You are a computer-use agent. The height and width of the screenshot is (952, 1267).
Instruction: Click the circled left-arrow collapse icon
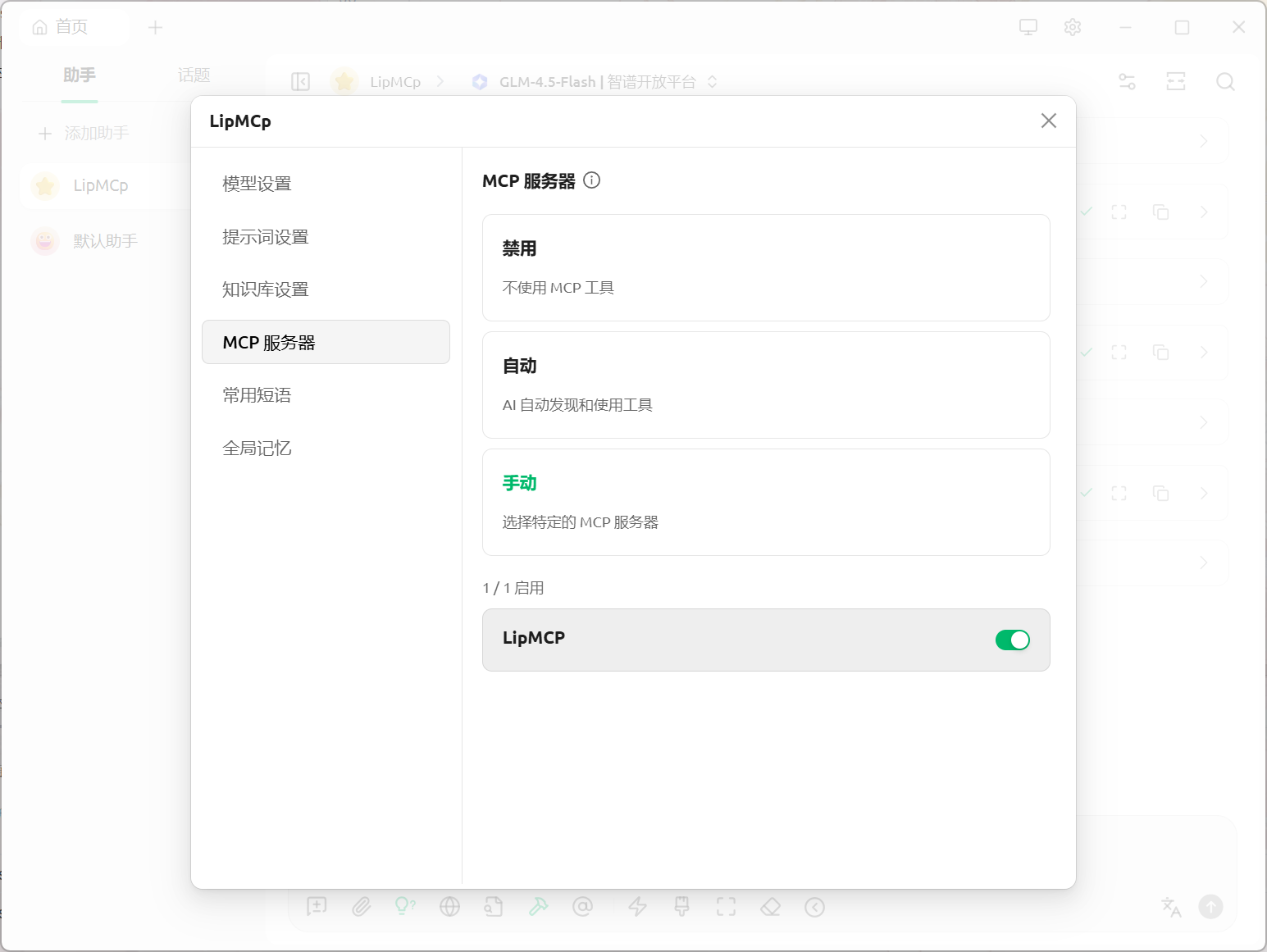pos(814,907)
